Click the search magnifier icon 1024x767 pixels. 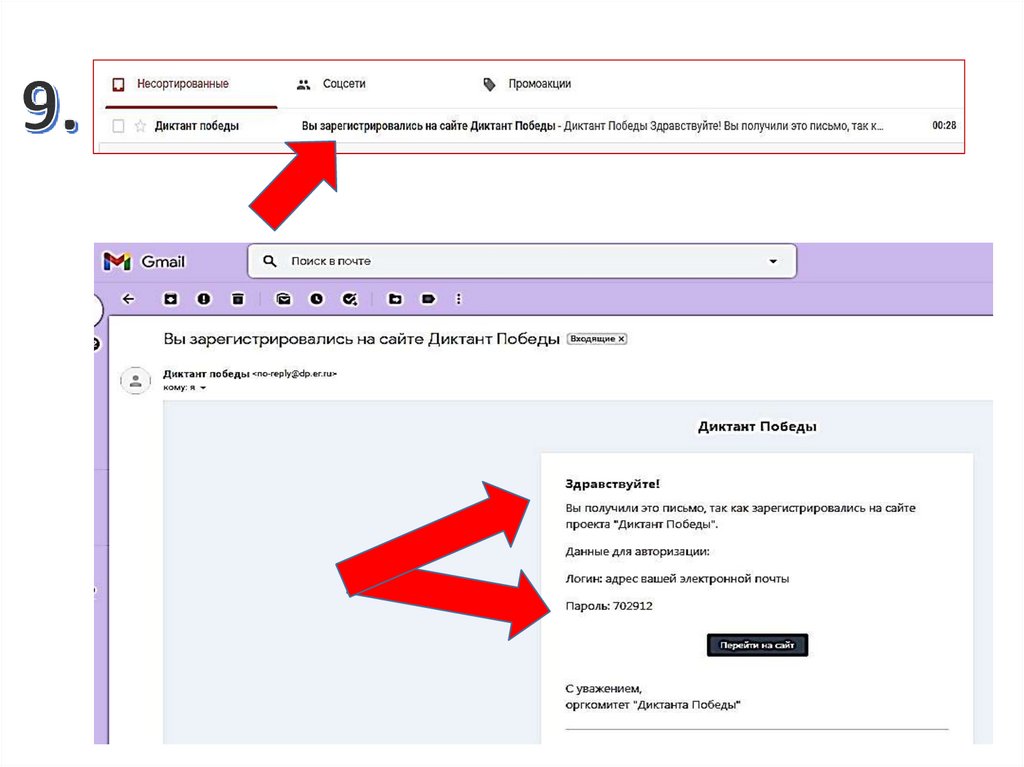270,261
